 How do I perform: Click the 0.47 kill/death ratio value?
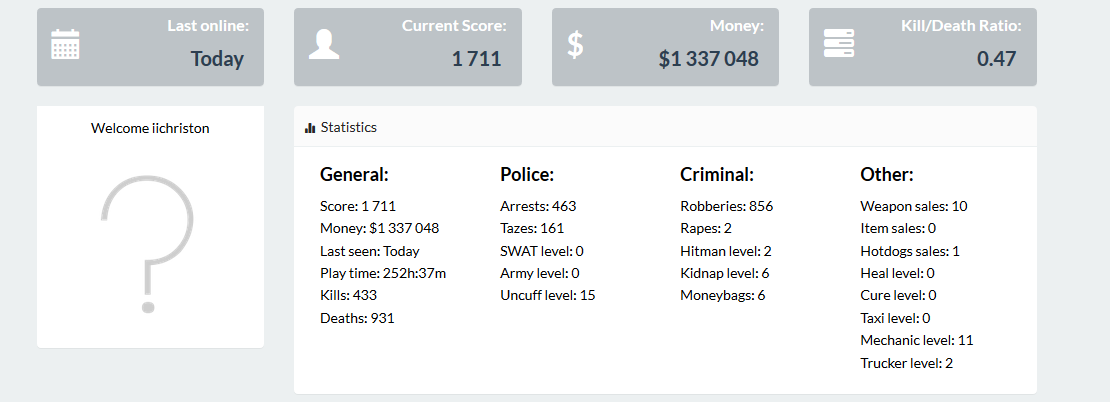click(x=997, y=59)
